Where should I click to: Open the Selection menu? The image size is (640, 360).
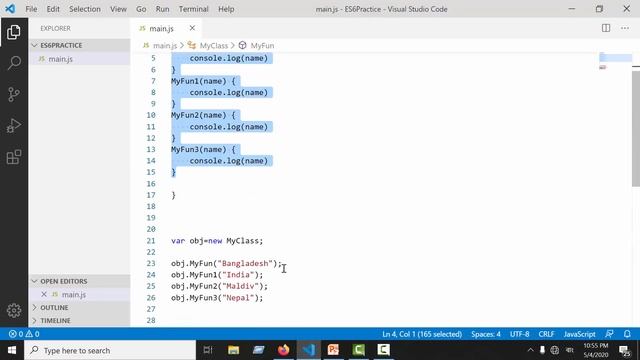click(x=85, y=9)
